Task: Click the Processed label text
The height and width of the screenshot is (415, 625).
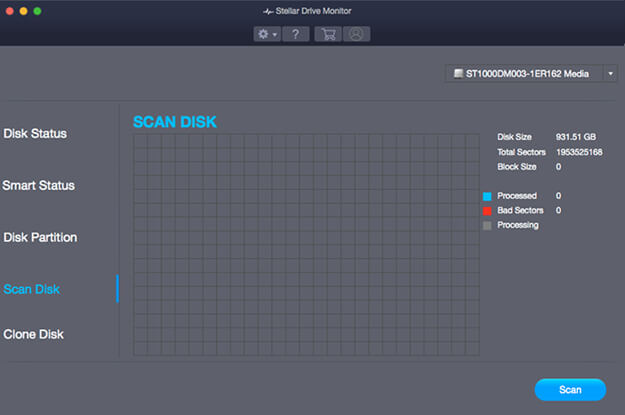Action: tap(517, 196)
